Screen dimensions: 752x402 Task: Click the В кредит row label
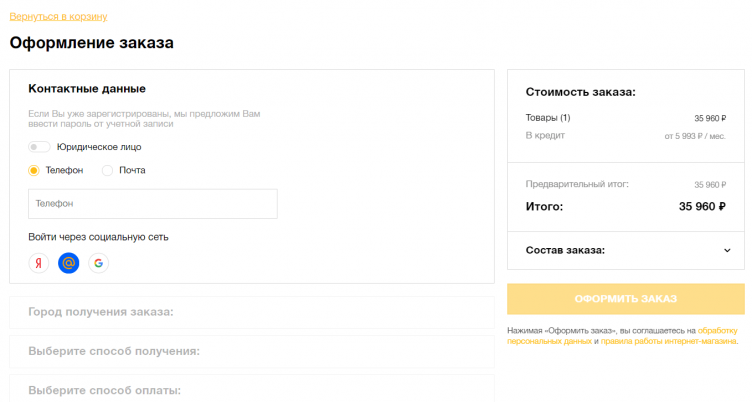coord(545,135)
